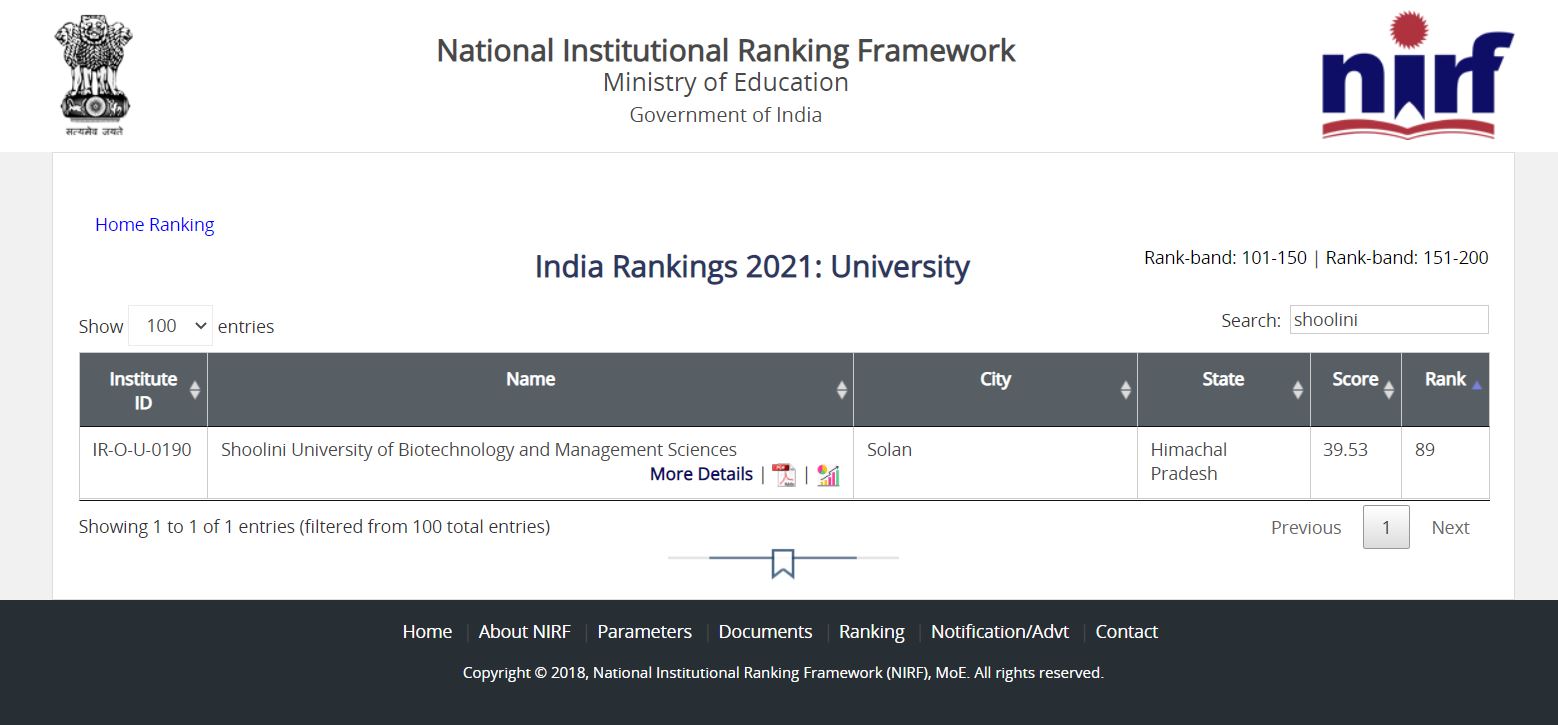Open Documents in the footer menu
Image resolution: width=1558 pixels, height=725 pixels.
[766, 632]
